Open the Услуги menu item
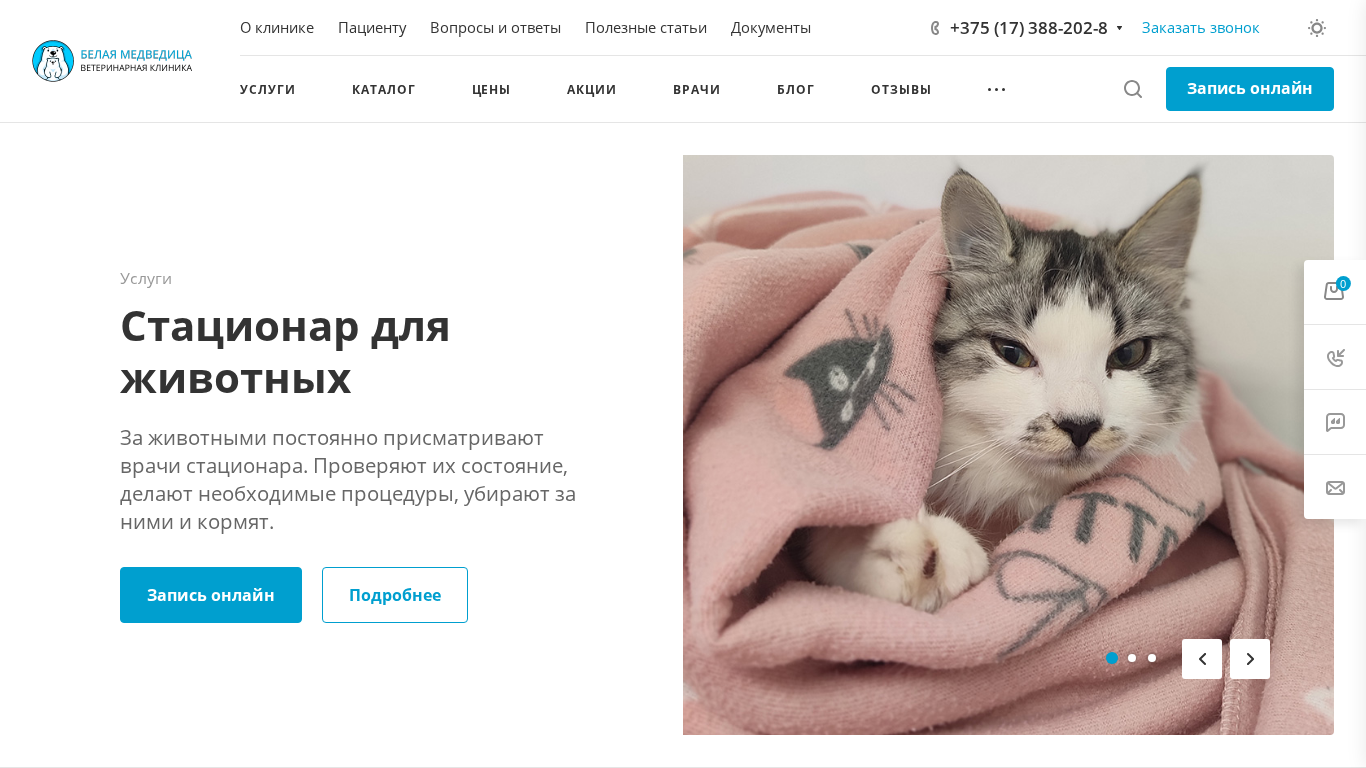Viewport: 1366px width, 768px height. [x=268, y=89]
